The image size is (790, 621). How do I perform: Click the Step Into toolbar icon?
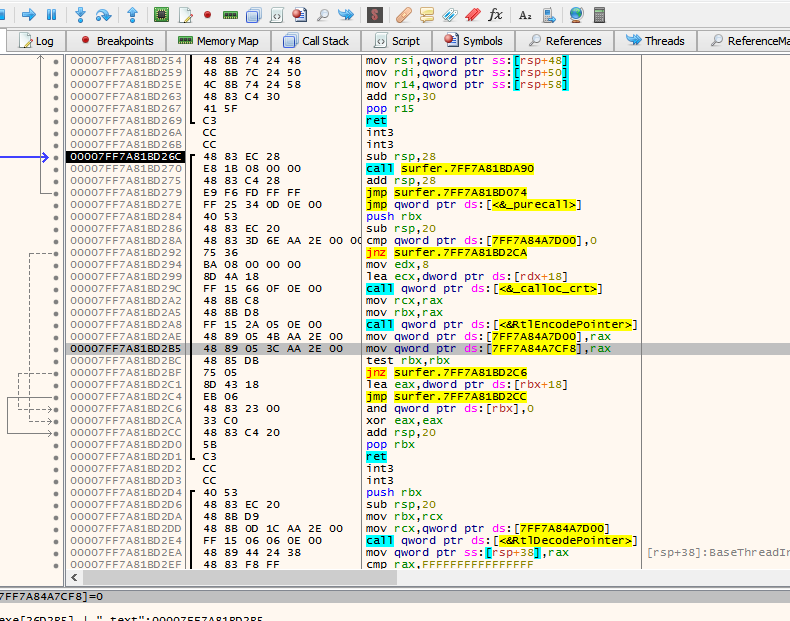click(81, 15)
